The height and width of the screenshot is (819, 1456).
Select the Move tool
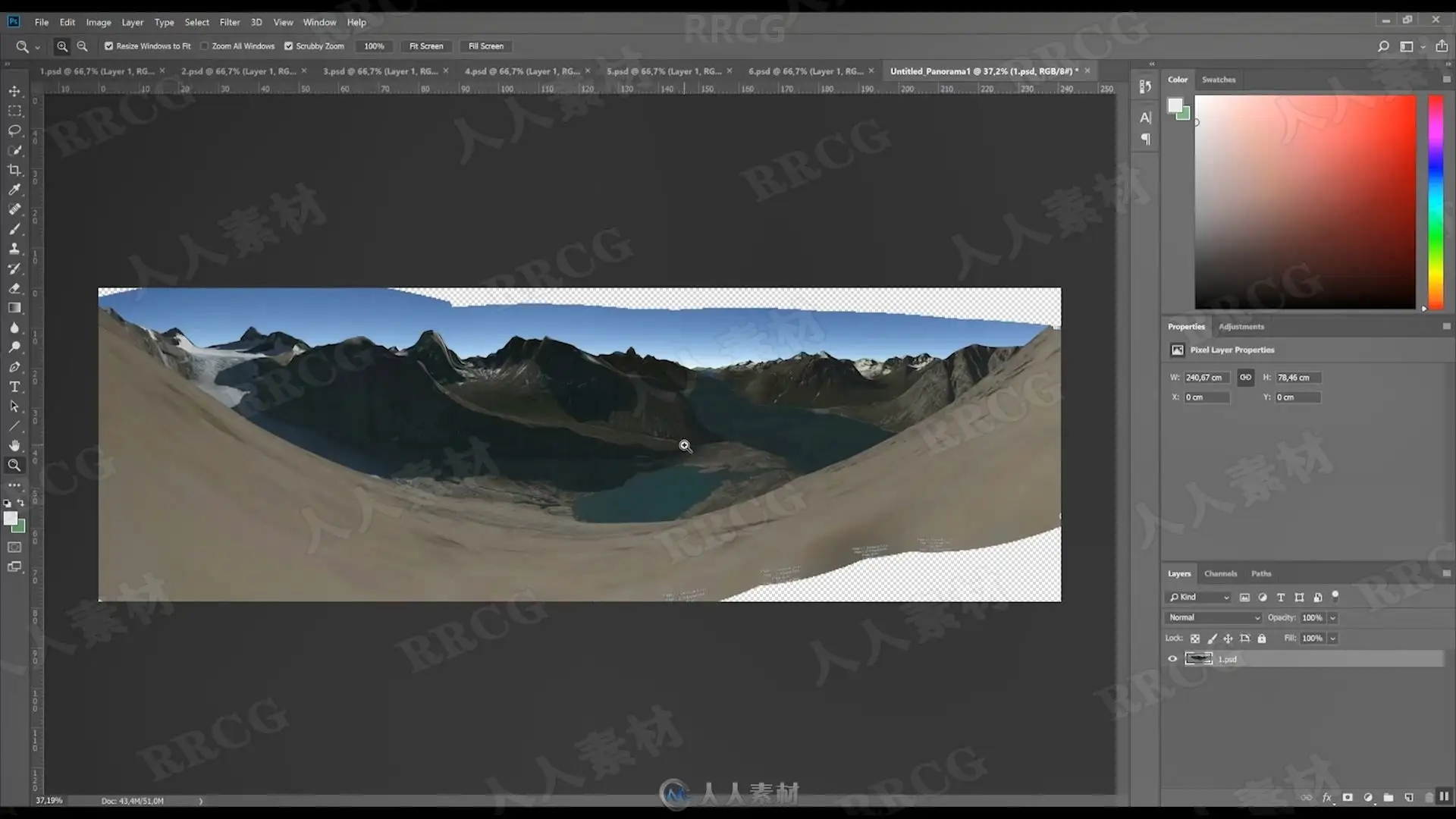tap(14, 91)
